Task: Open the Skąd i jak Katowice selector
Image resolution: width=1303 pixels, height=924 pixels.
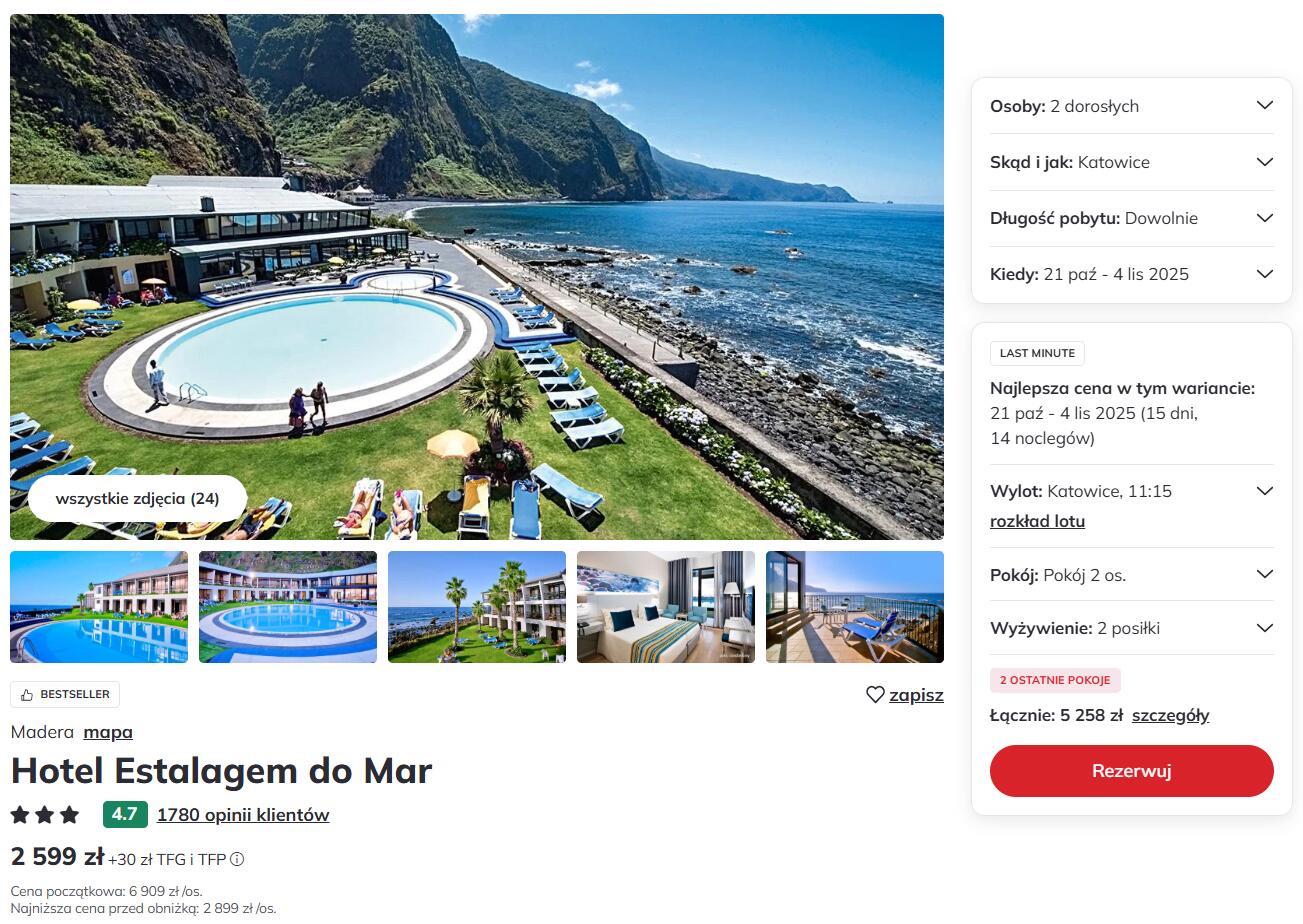Action: coord(1132,162)
